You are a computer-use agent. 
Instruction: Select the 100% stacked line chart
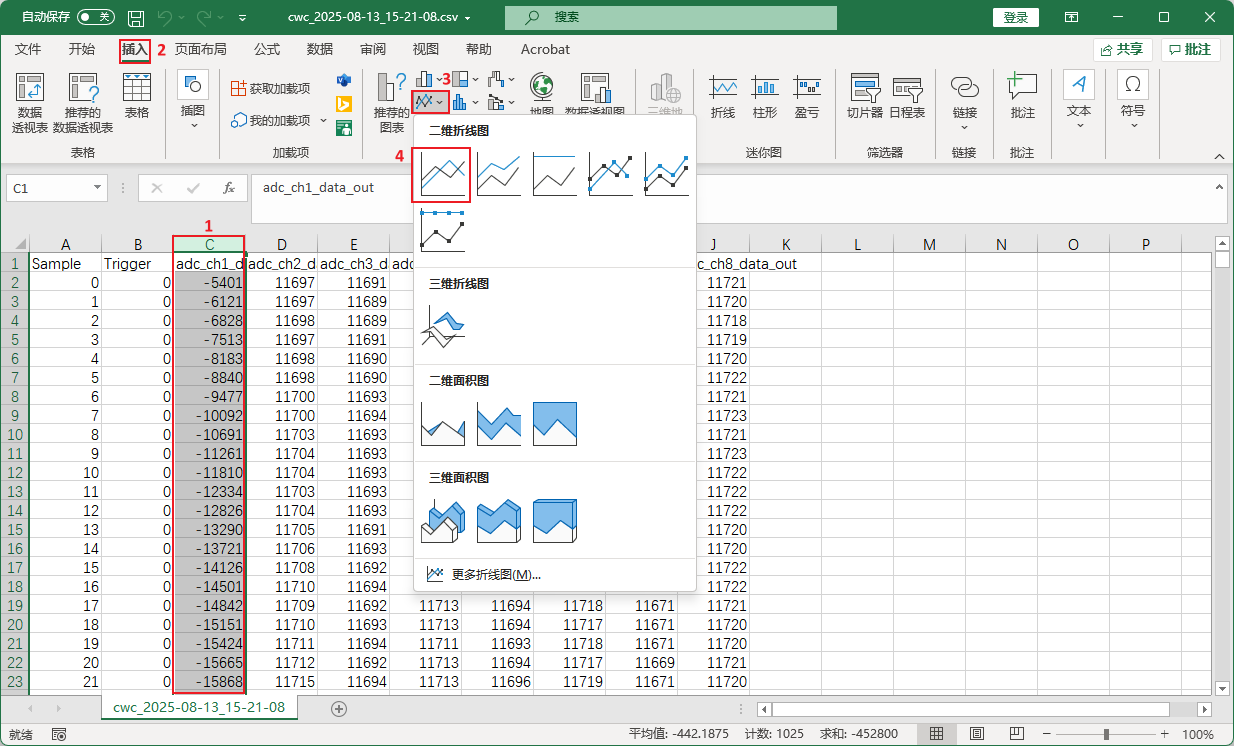[554, 174]
